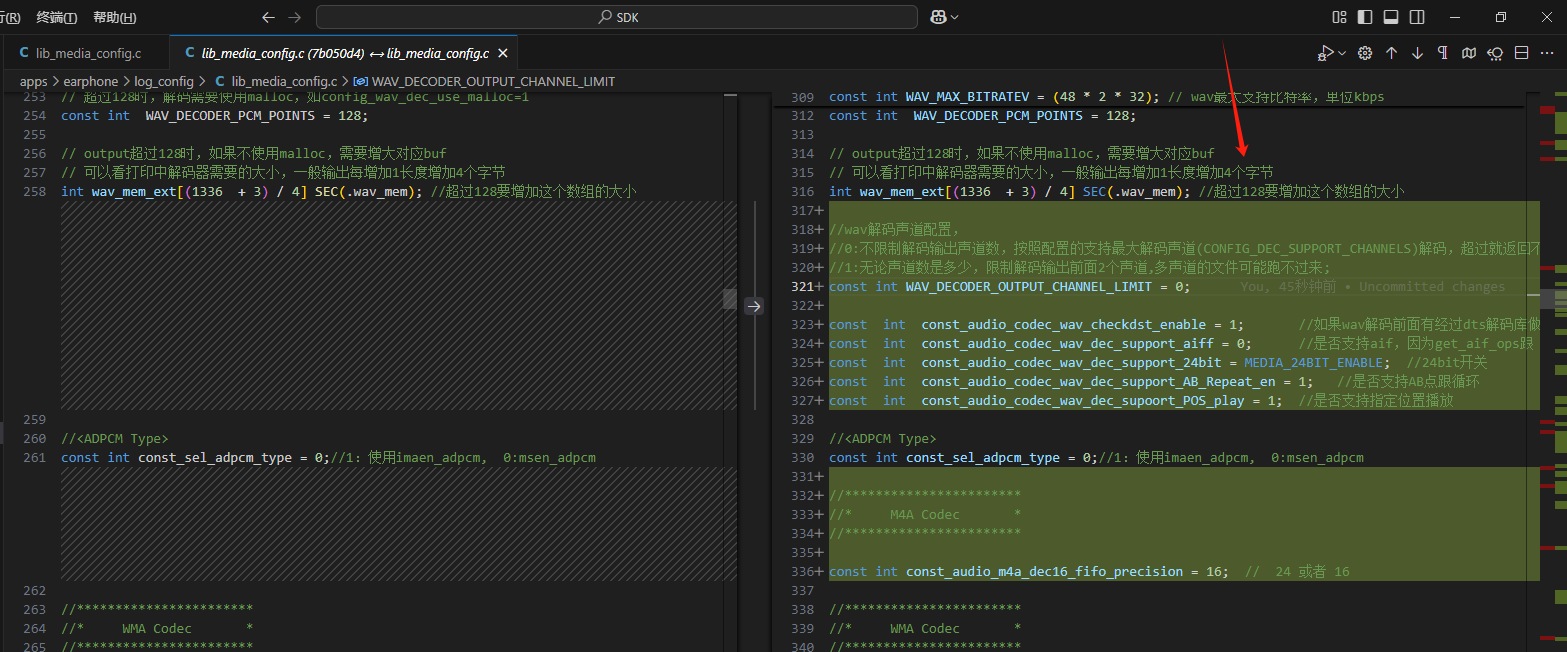The width and height of the screenshot is (1567, 652).
Task: Open the Copilot chat icon
Action: 938,17
